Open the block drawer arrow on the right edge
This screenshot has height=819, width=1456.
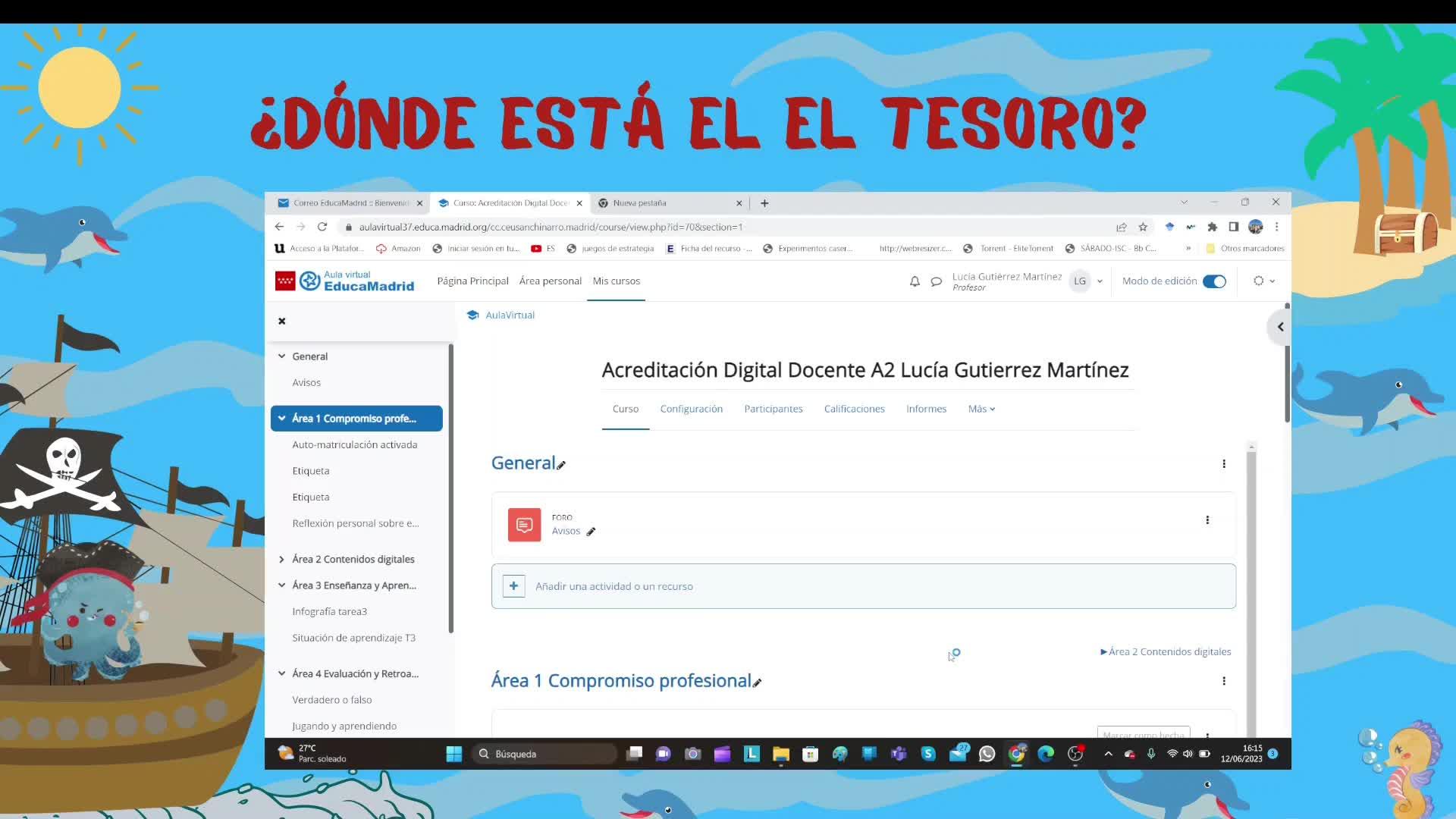coord(1280,327)
